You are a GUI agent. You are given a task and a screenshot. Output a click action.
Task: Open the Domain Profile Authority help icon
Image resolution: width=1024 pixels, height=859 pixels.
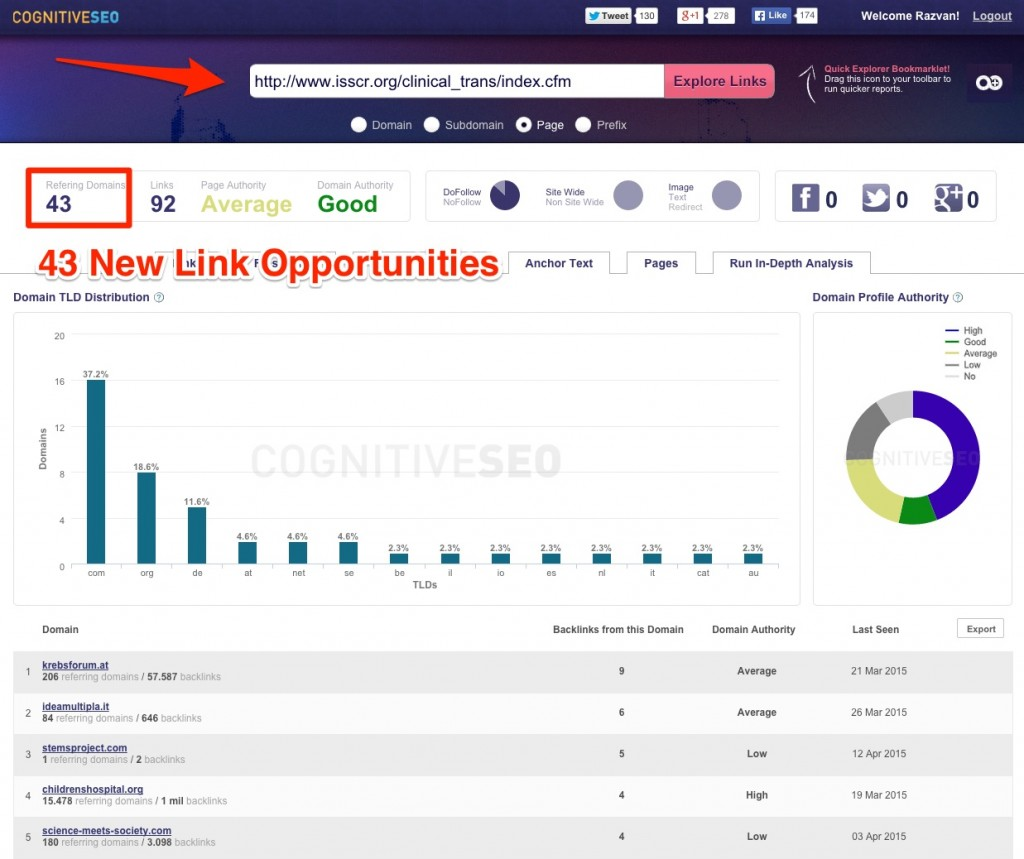click(x=957, y=297)
